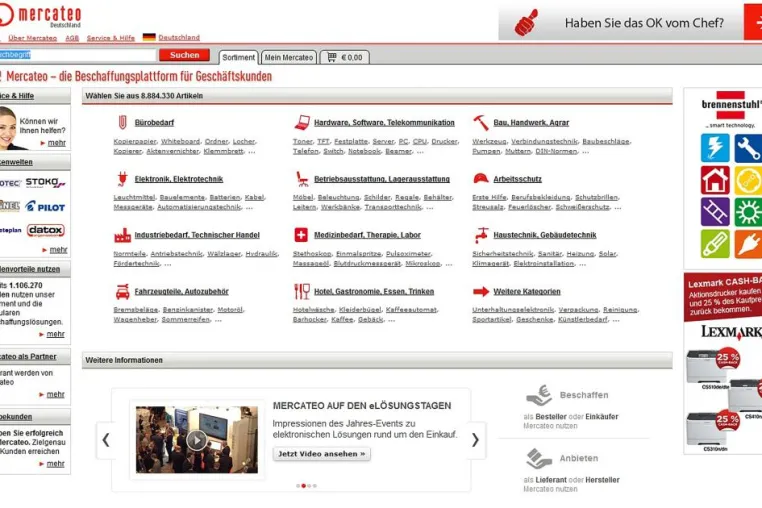
Task: Click the Anbieten hand icon
Action: 539,458
